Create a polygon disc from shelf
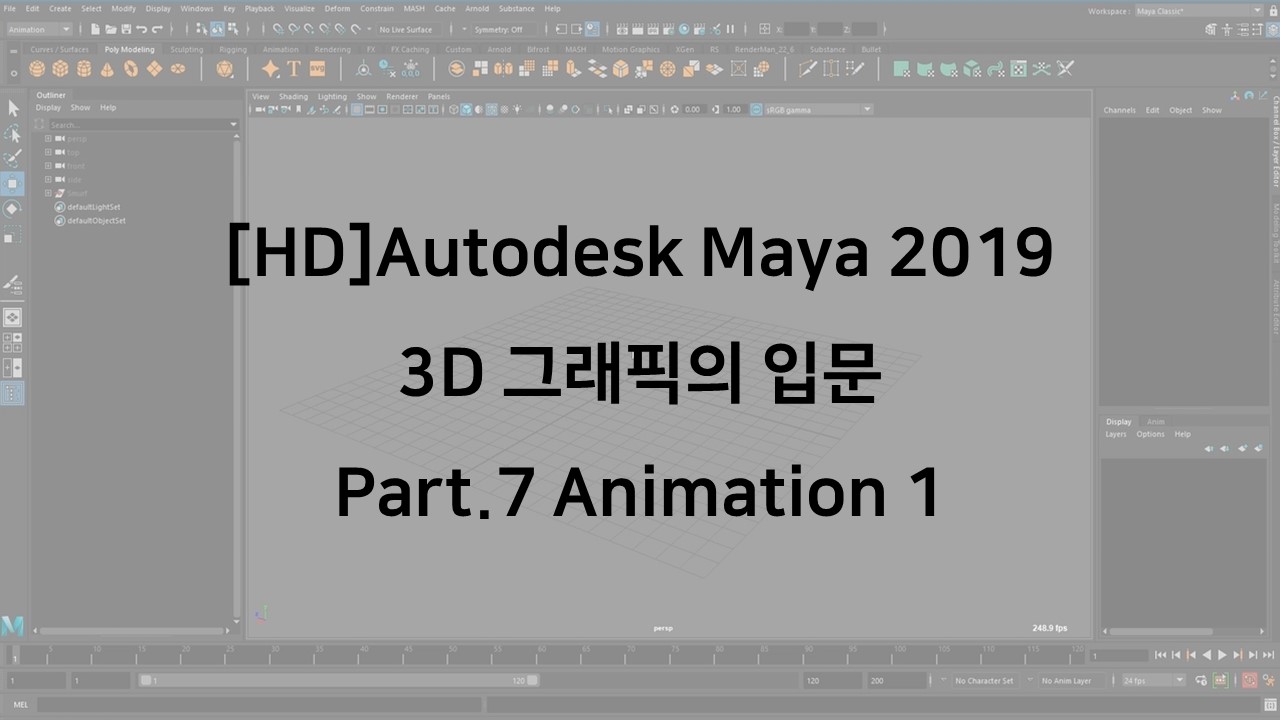Viewport: 1280px width, 720px height. pos(178,69)
